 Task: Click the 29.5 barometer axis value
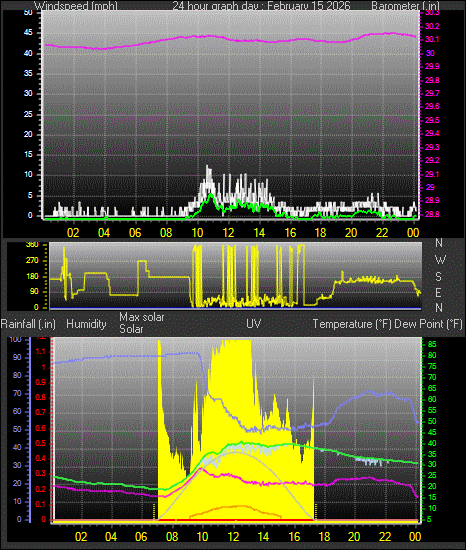(x=432, y=120)
